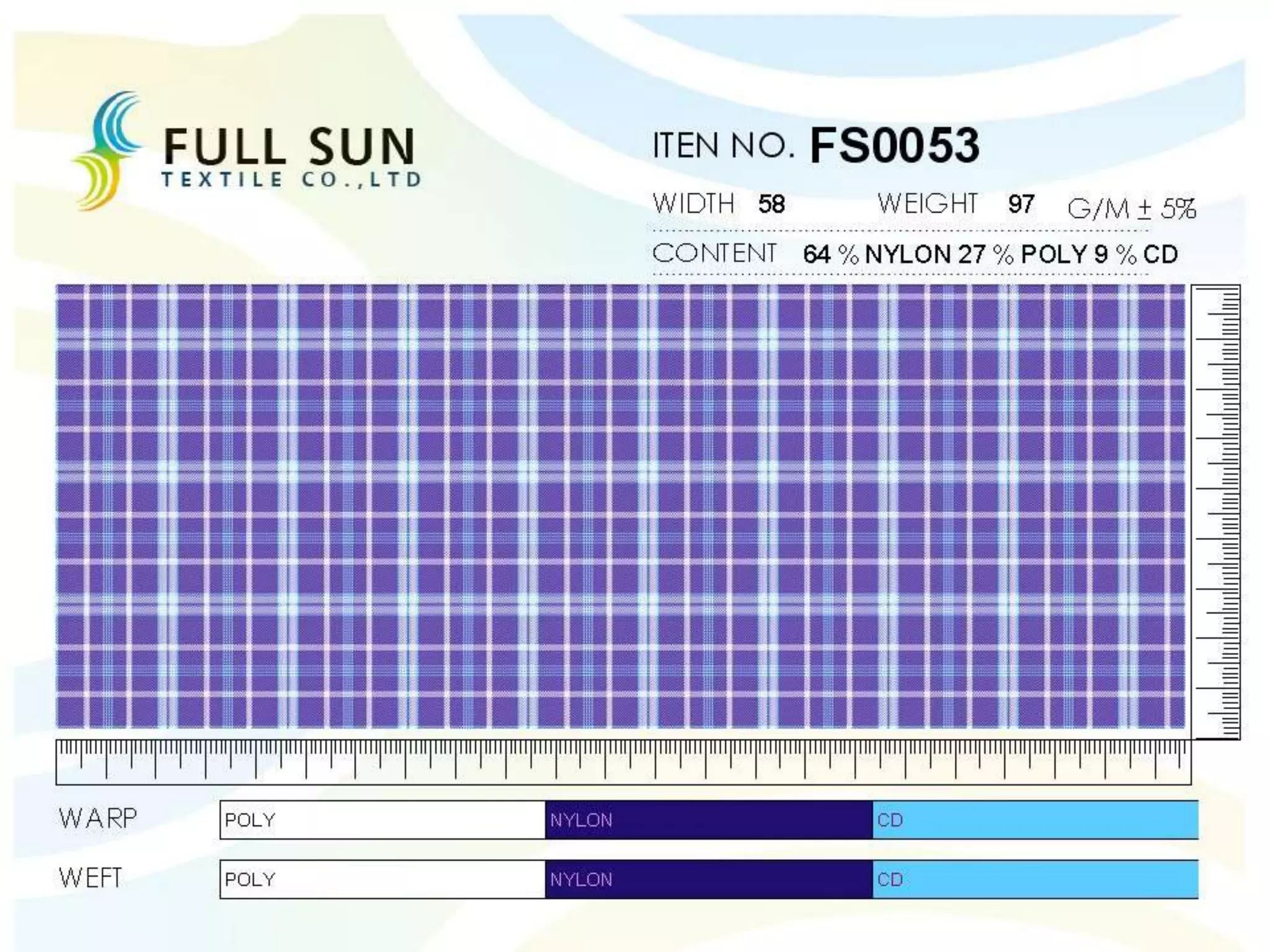Click the purple plaid fabric swatch
Screen dimensions: 1270x952
pyautogui.click(x=620, y=506)
